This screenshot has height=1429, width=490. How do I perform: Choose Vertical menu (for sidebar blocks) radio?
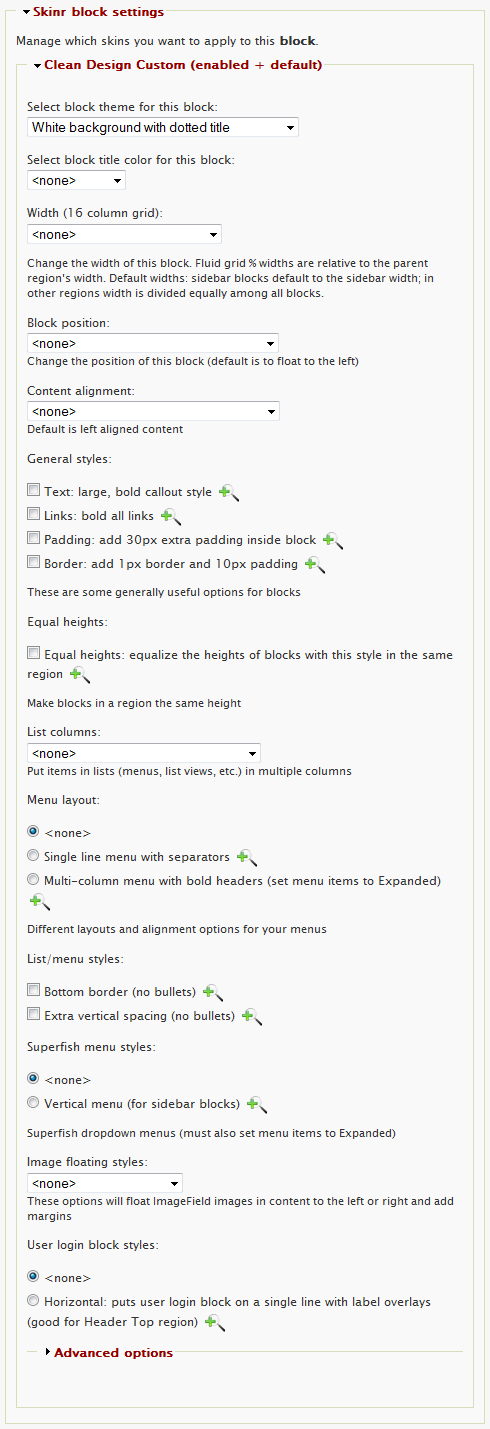34,1103
